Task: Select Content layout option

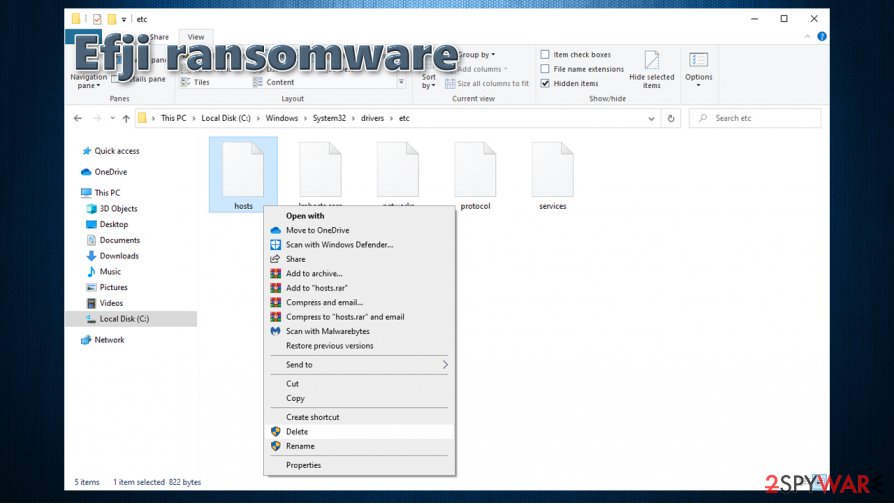Action: [x=273, y=82]
